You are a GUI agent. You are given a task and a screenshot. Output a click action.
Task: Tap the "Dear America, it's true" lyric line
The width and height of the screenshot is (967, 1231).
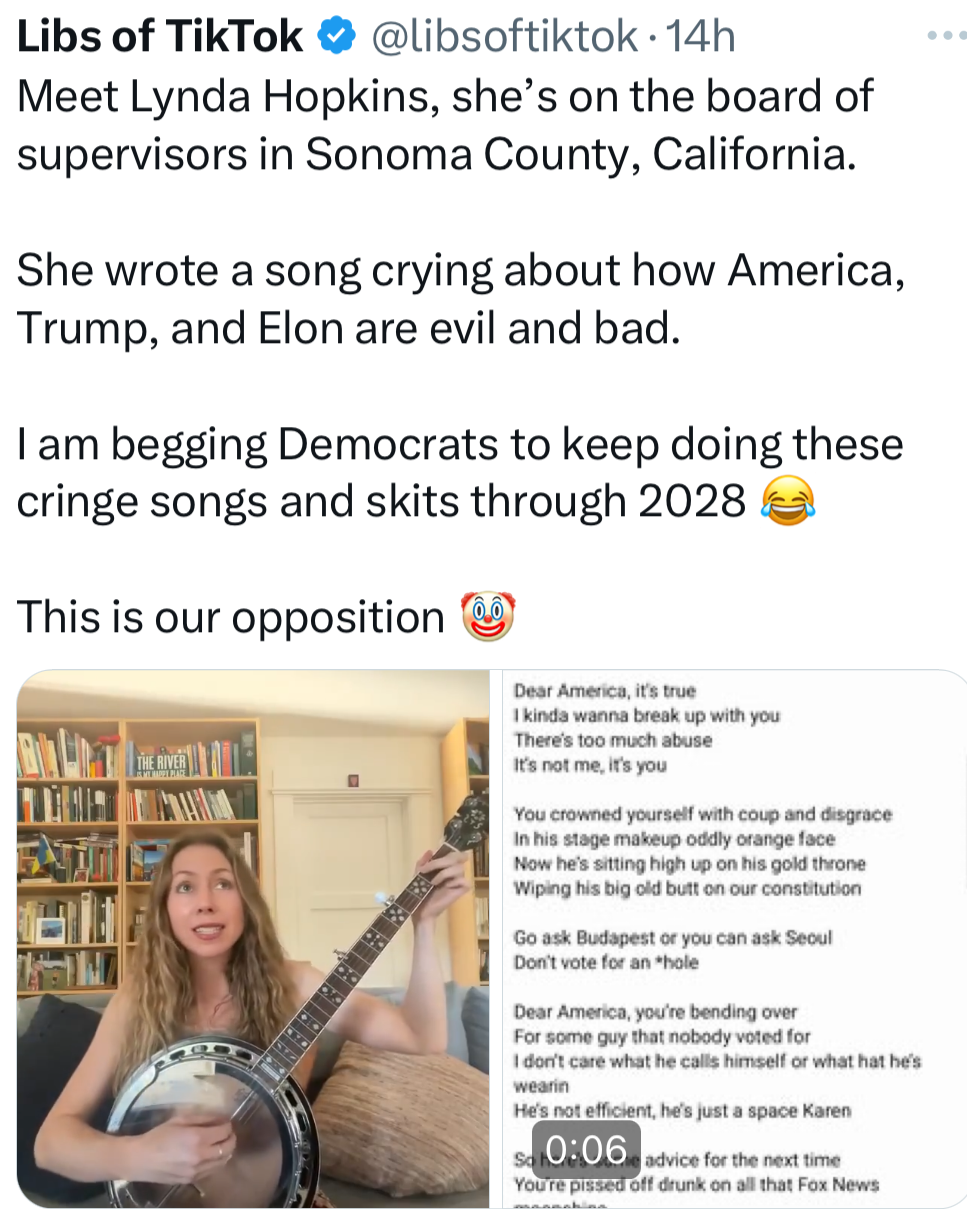click(x=604, y=691)
